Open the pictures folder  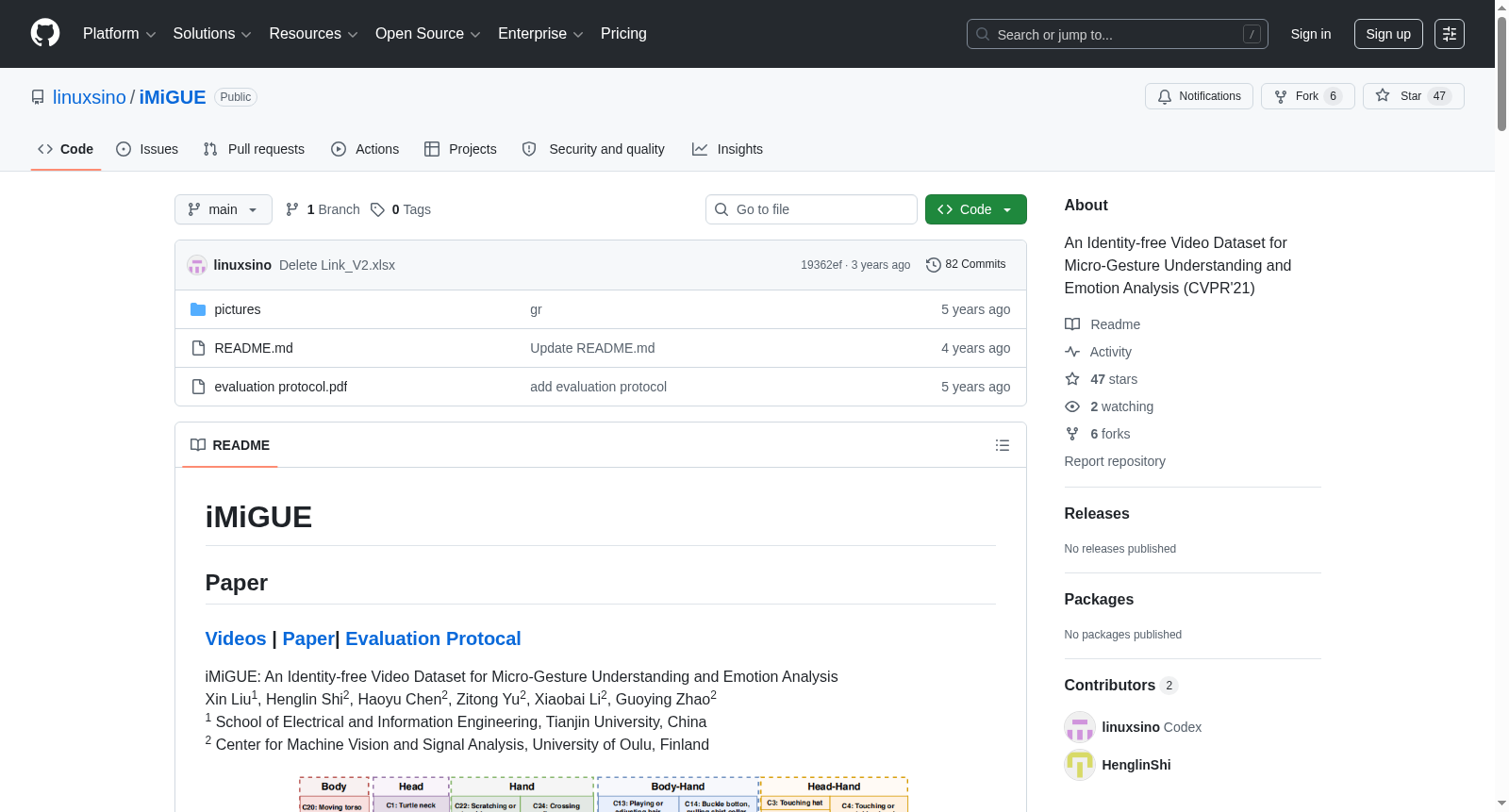(238, 309)
